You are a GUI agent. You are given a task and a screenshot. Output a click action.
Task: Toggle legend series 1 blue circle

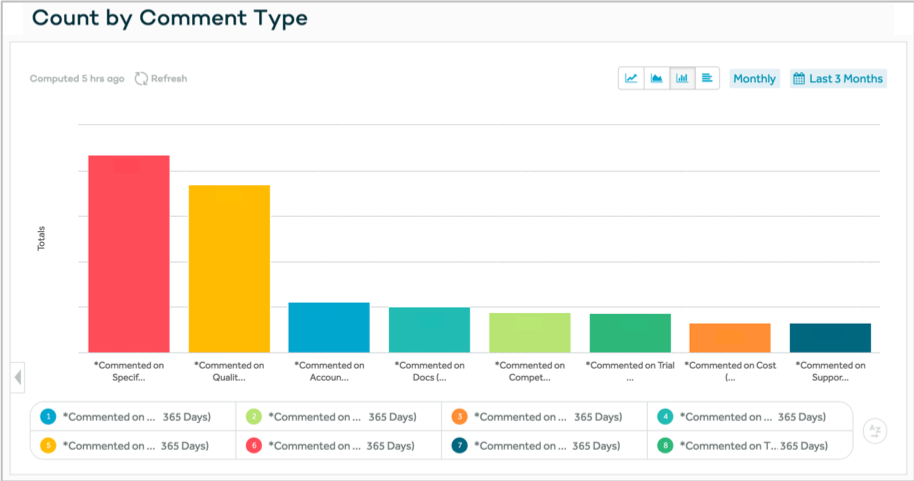click(x=48, y=417)
